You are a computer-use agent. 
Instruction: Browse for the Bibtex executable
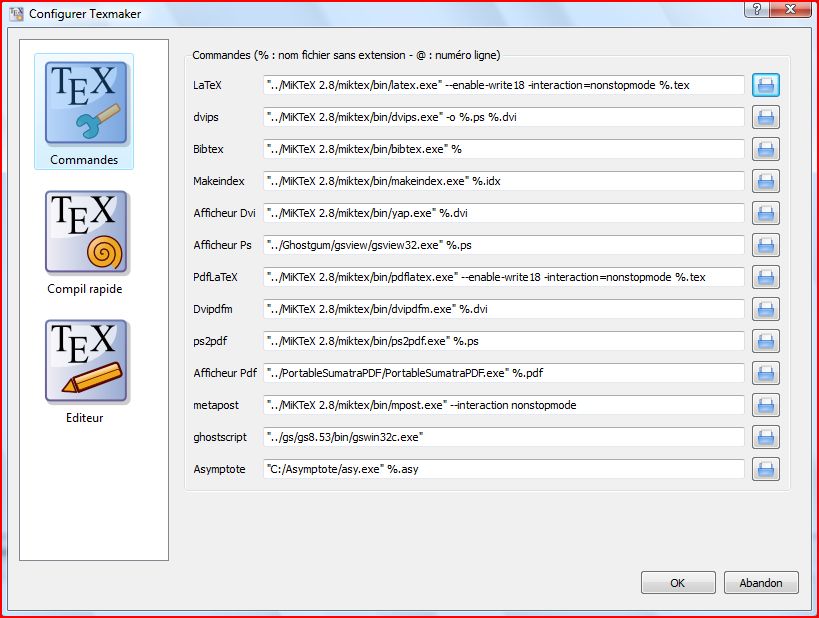coord(766,149)
